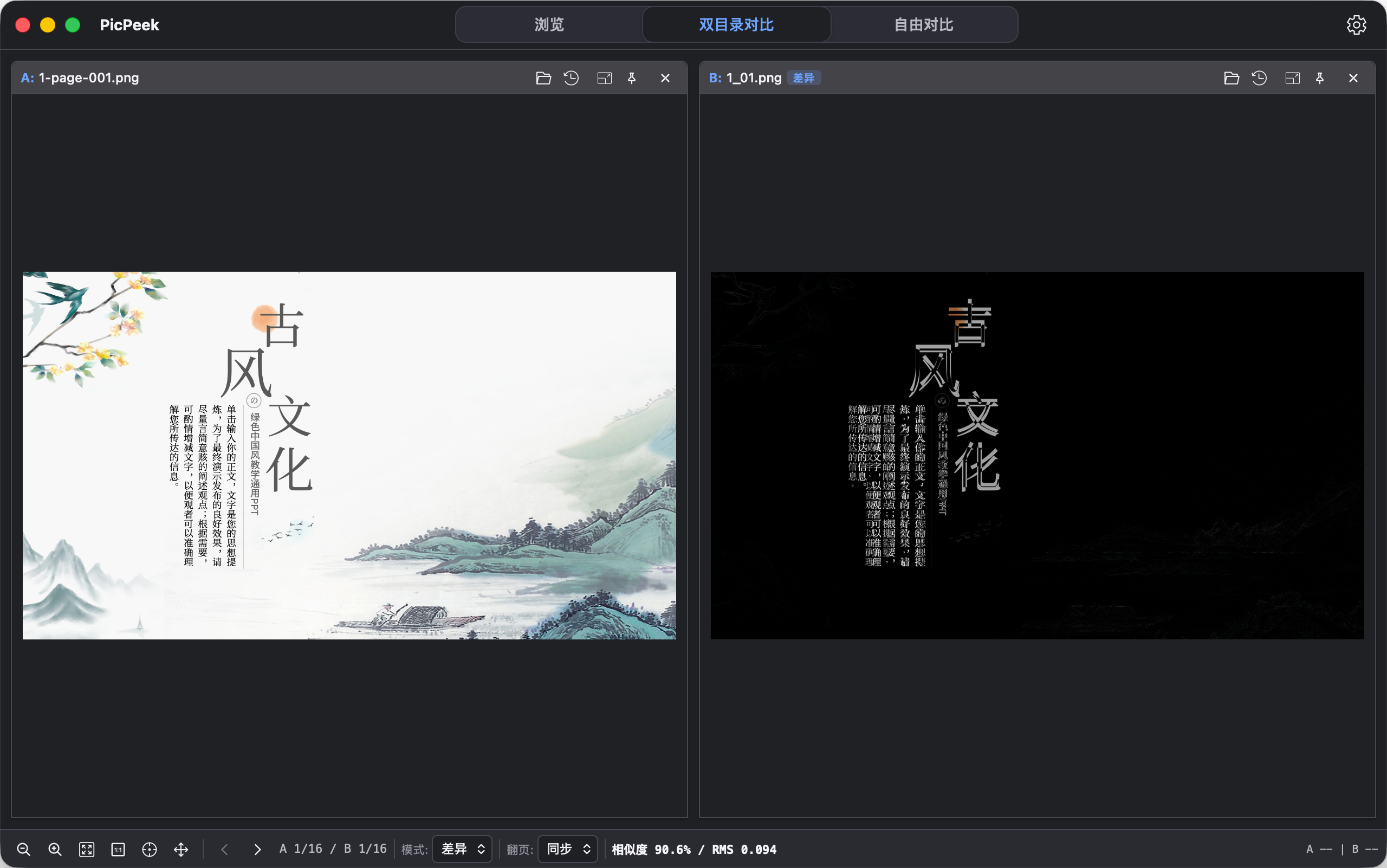The image size is (1387, 868).
Task: Pin panel B image
Action: [1320, 78]
